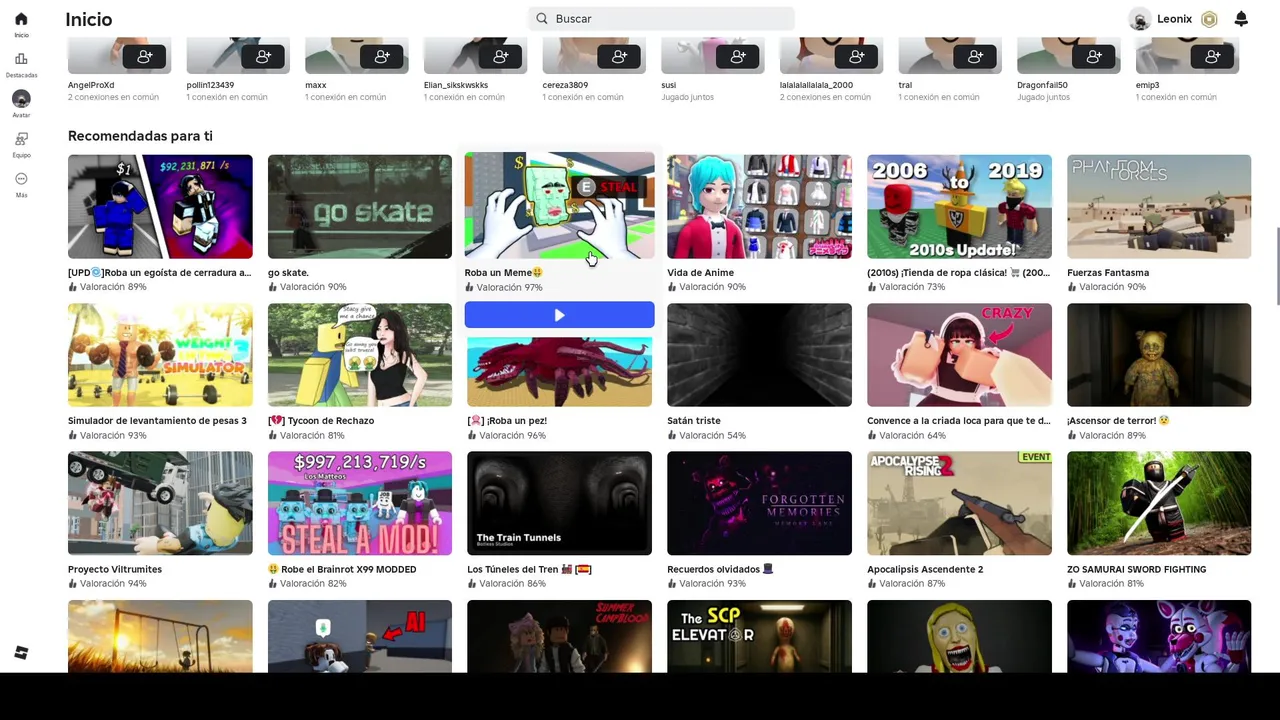Click the Fuerzas Fantasma title text
This screenshot has width=1280, height=720.
tap(1108, 272)
